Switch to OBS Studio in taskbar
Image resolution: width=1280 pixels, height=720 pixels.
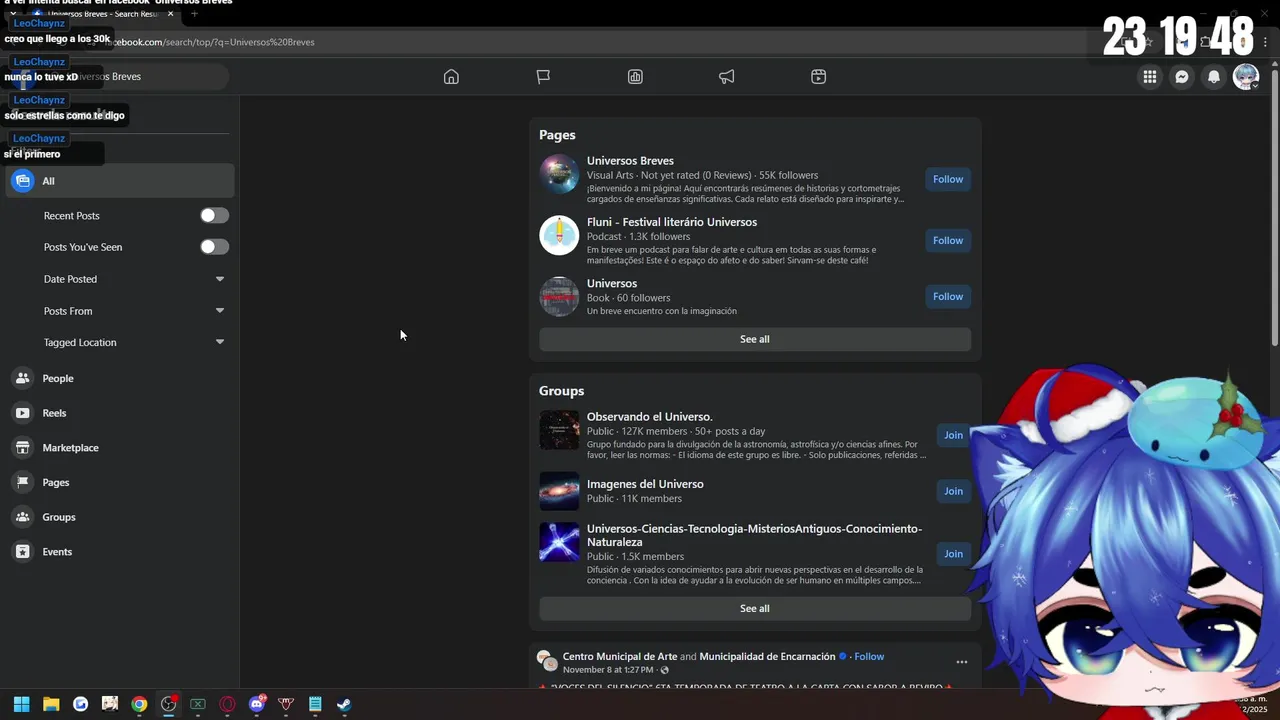tap(169, 704)
